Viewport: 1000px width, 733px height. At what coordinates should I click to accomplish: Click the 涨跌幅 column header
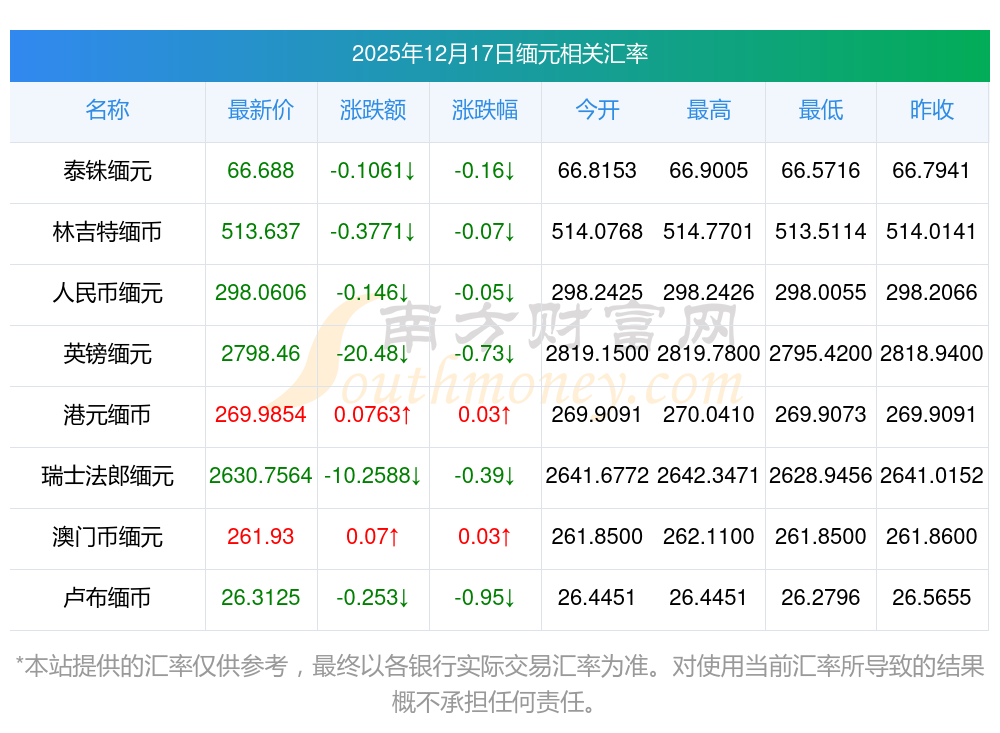pos(485,110)
